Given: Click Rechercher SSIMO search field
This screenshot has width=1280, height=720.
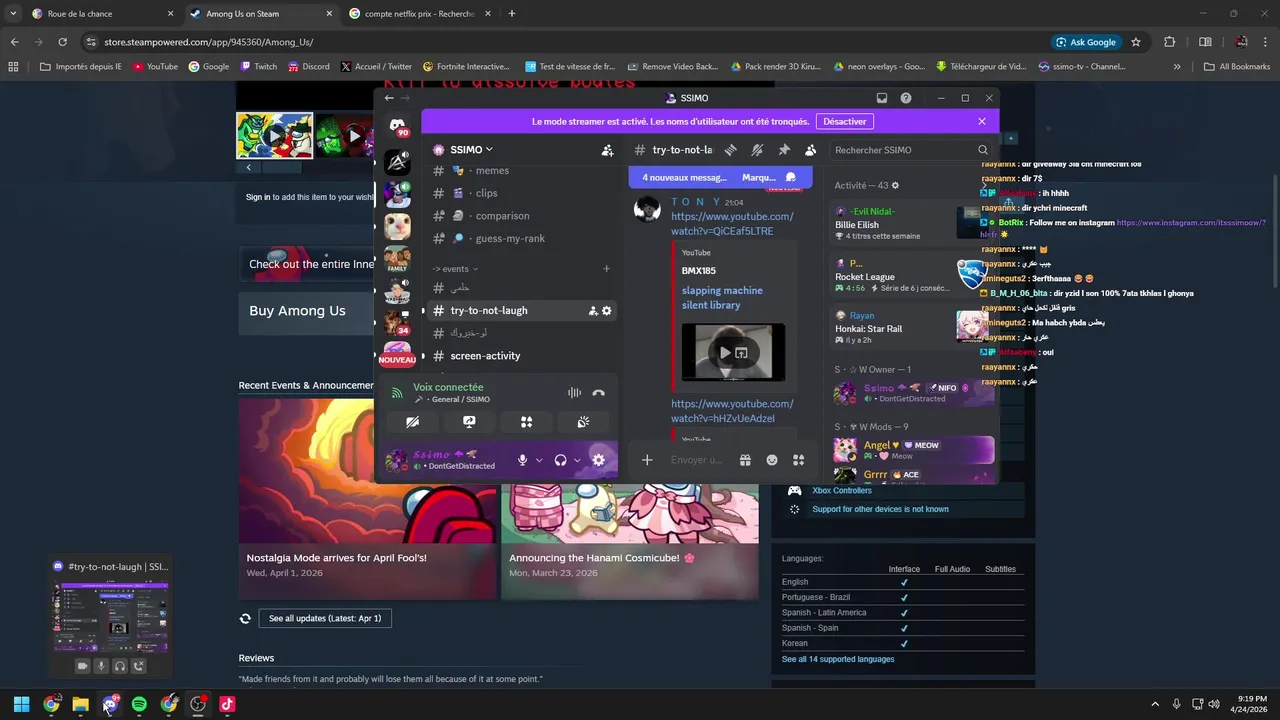Looking at the screenshot, I should [x=910, y=150].
